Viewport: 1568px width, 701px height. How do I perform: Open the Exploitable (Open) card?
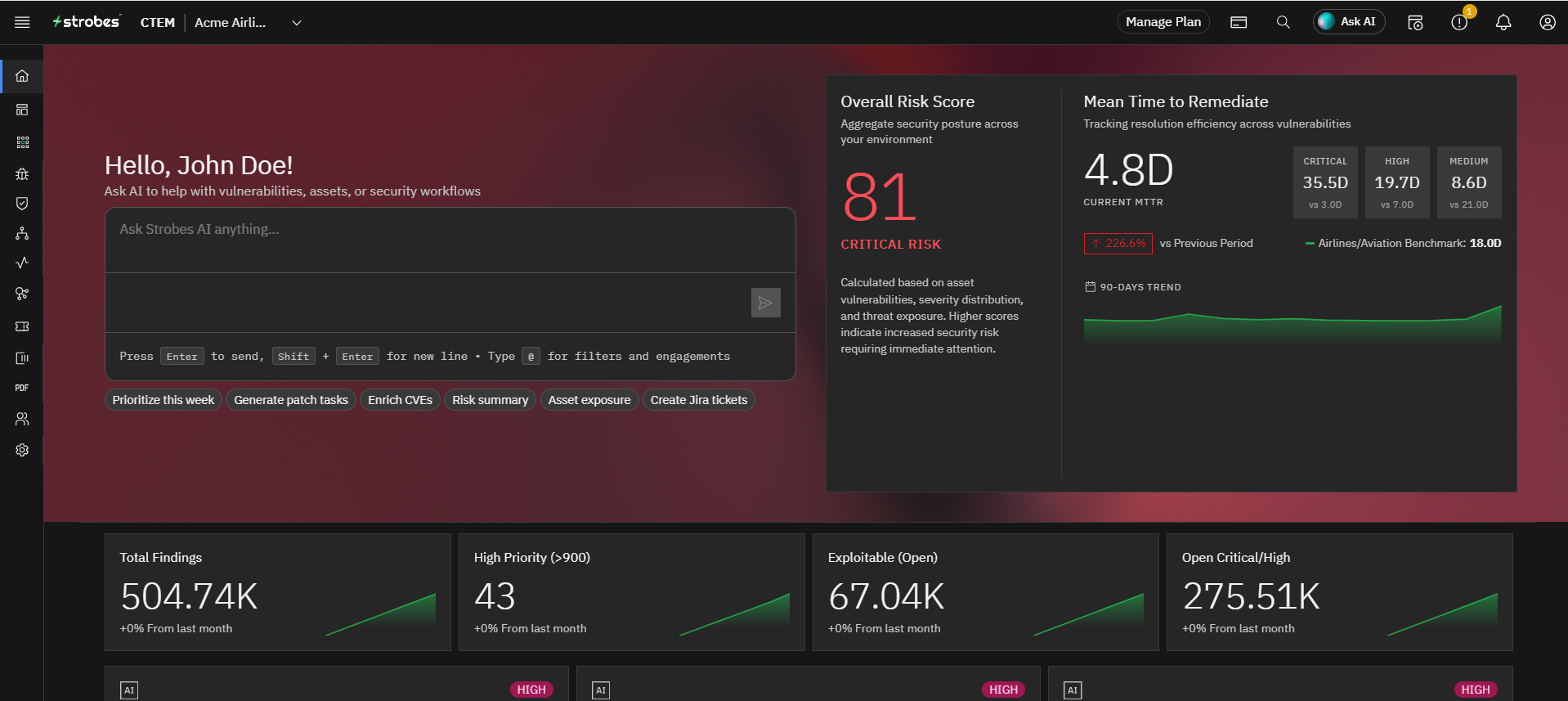pyautogui.click(x=986, y=592)
